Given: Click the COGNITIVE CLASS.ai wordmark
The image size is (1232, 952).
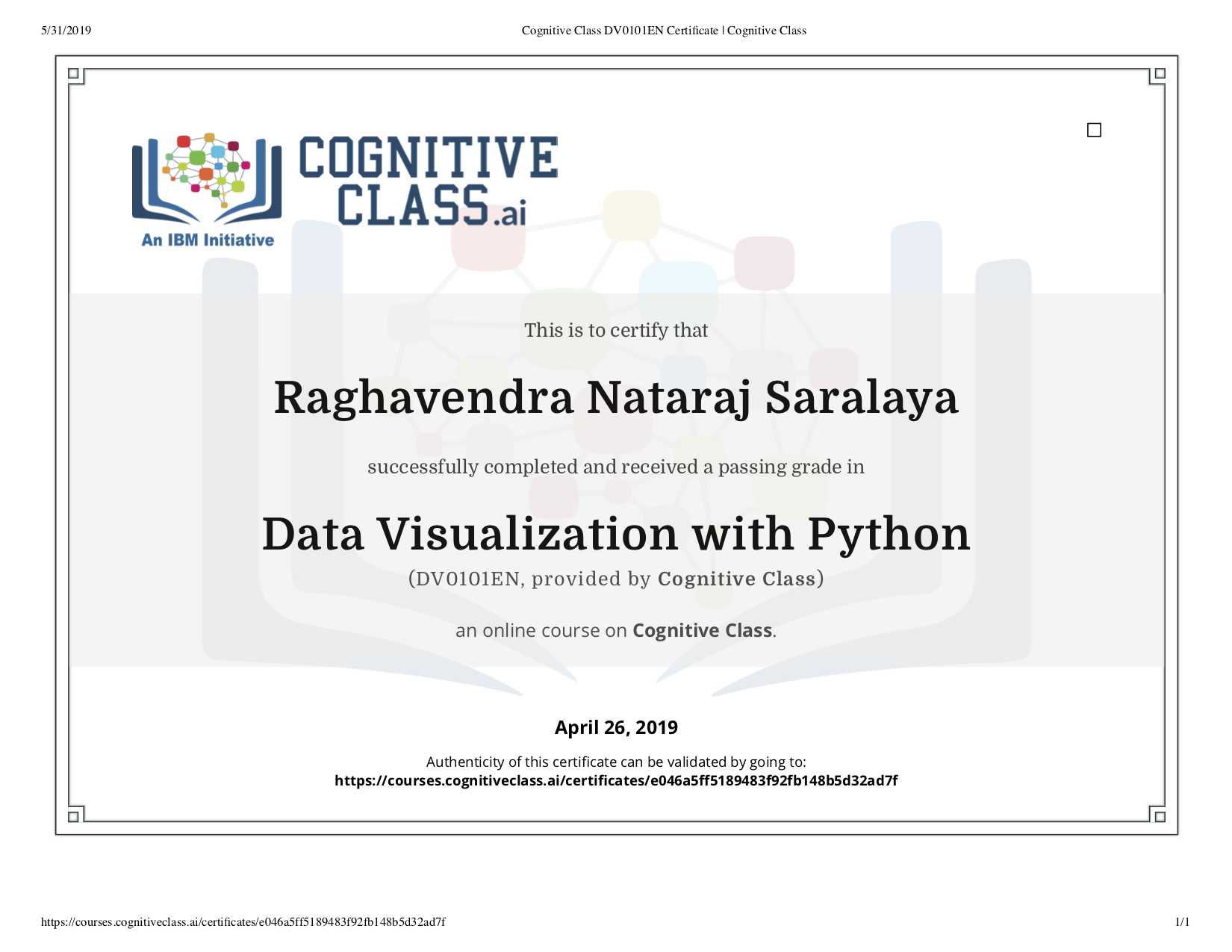Looking at the screenshot, I should pos(429,181).
